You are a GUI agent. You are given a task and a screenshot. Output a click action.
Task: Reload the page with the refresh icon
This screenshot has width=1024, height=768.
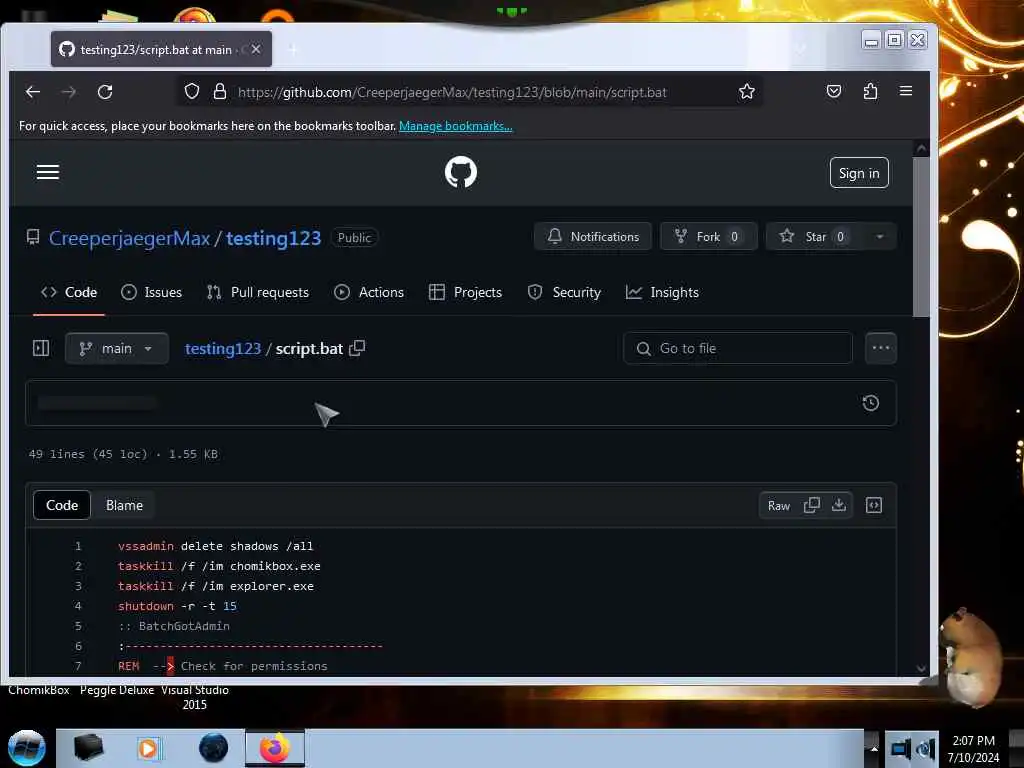[x=105, y=92]
